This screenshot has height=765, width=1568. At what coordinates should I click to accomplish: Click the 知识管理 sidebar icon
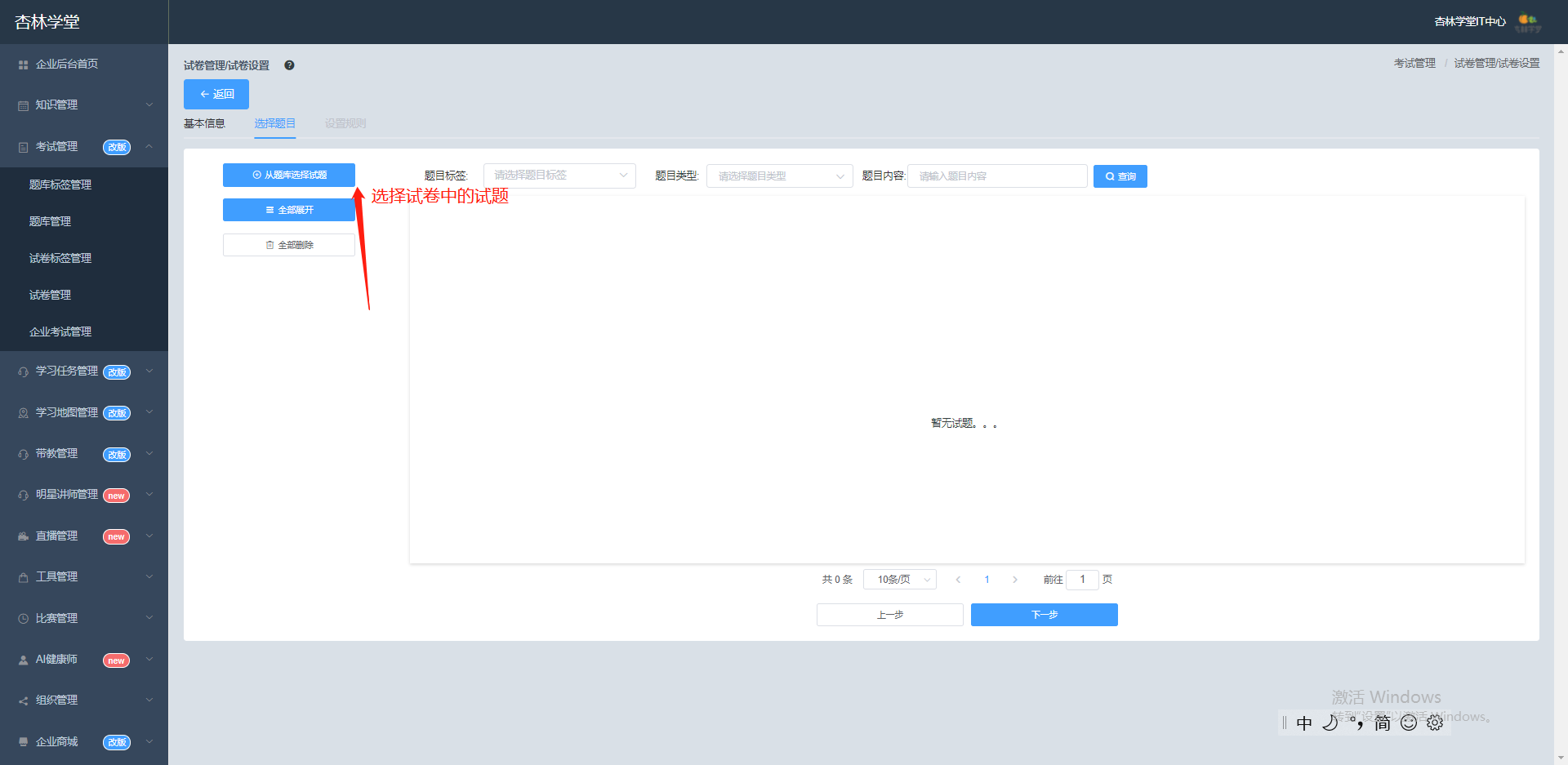point(23,105)
